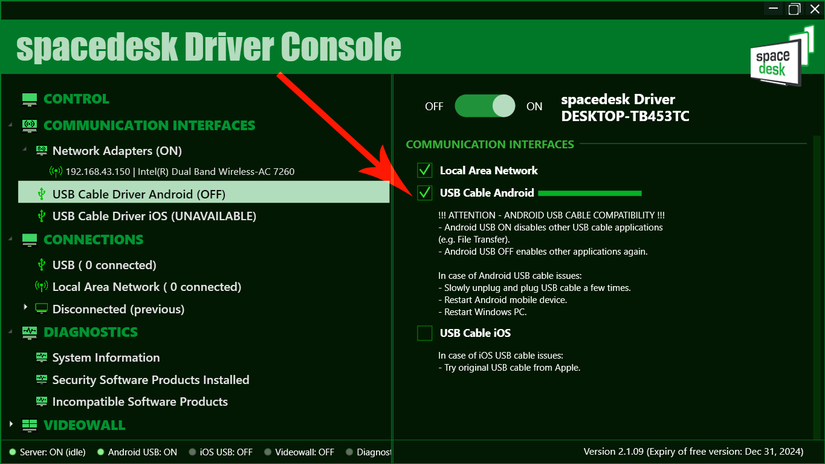Click the spacedesk logo in header

pos(781,57)
